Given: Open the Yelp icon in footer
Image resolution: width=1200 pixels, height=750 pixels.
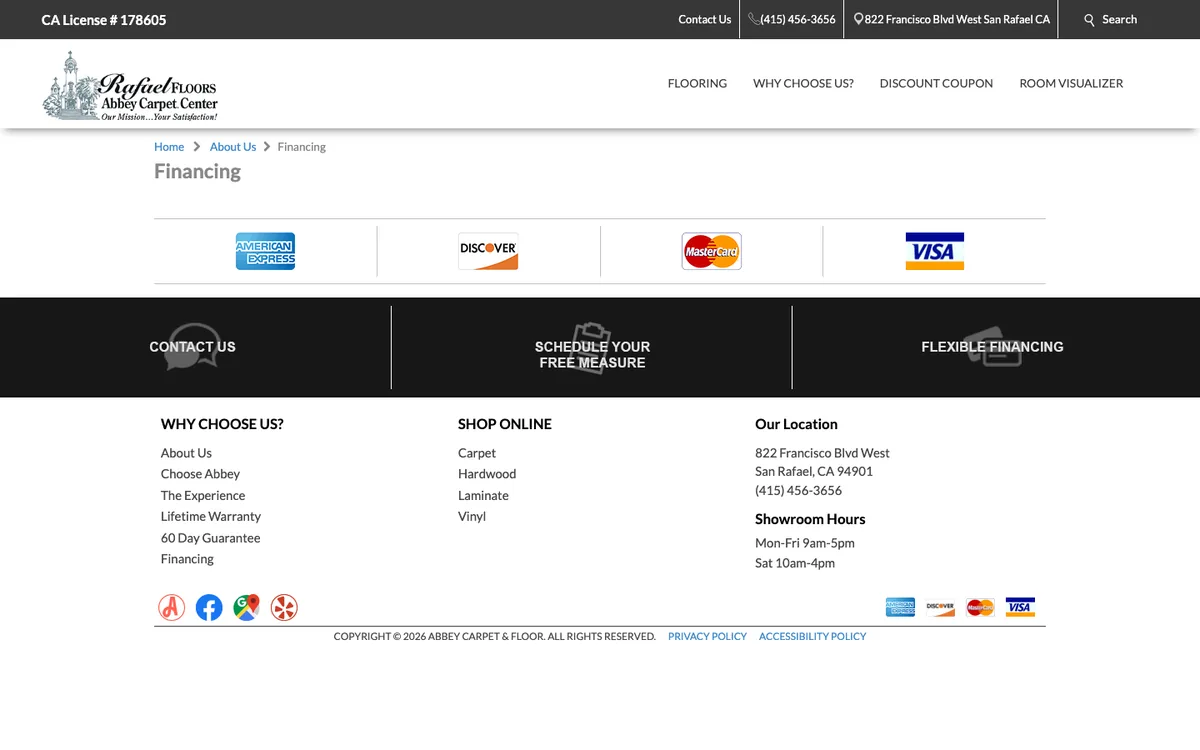Looking at the screenshot, I should tap(284, 607).
